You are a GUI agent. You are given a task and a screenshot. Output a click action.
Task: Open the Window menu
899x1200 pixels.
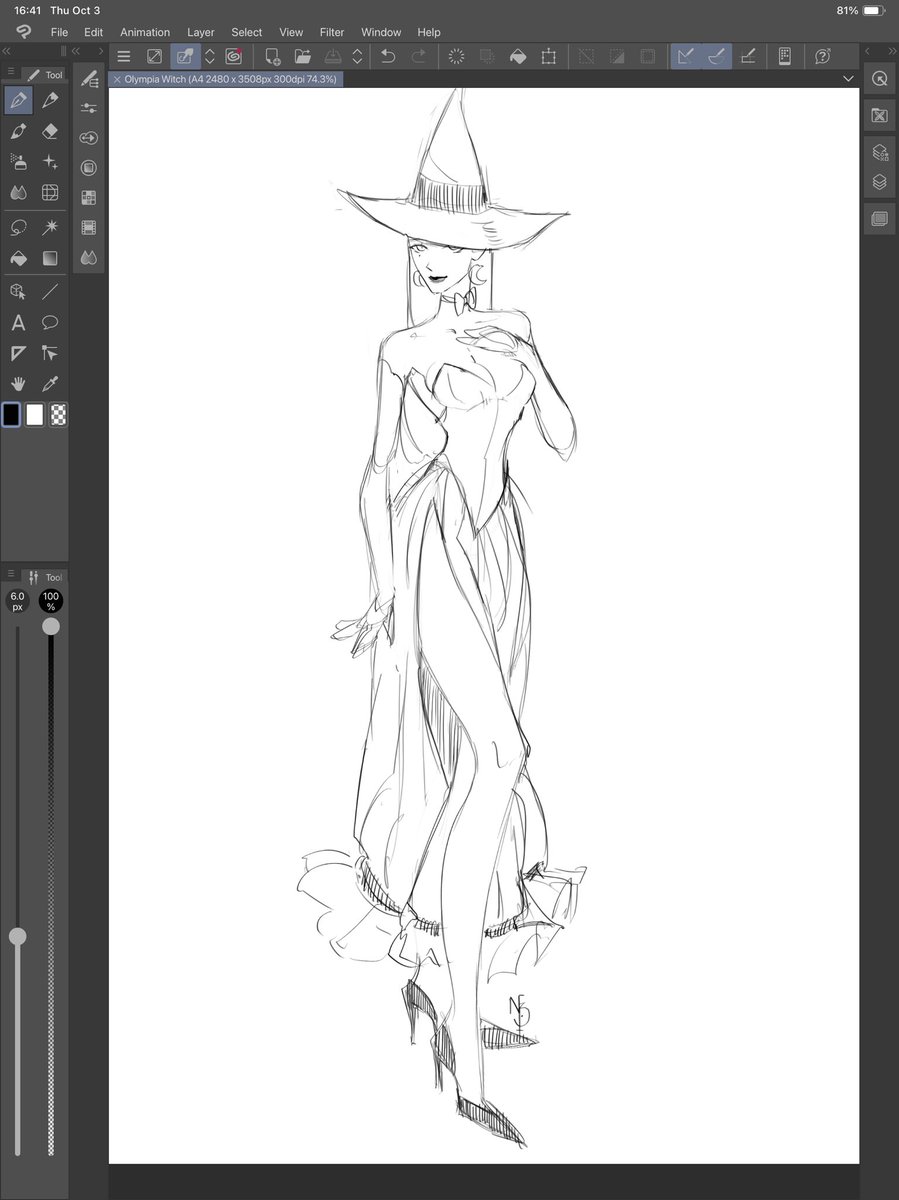(x=381, y=32)
